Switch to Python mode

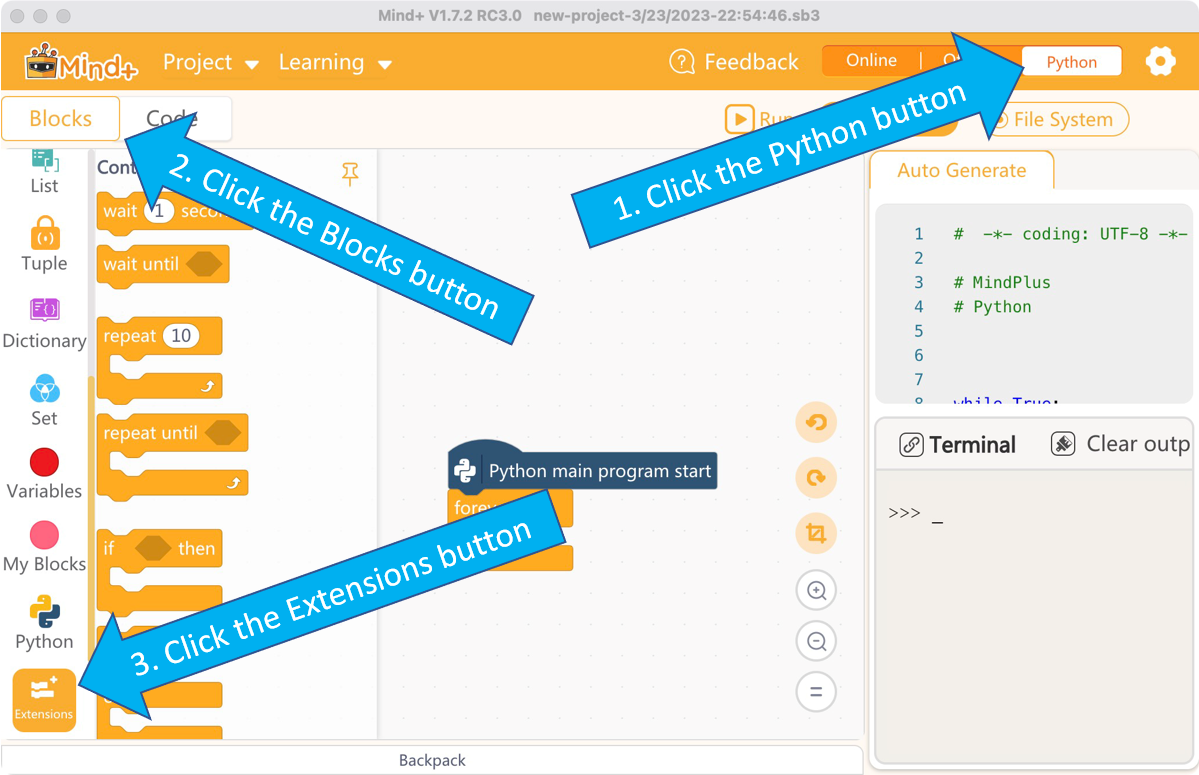point(1071,62)
